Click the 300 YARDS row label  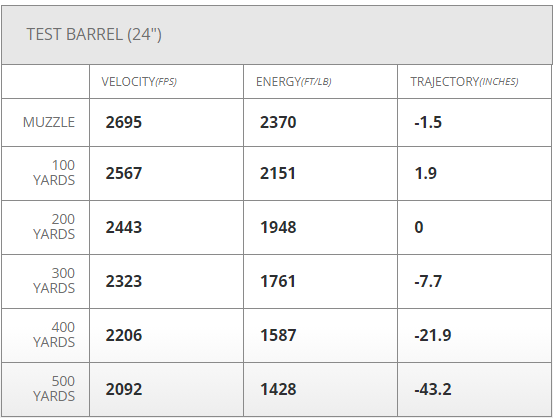[54, 281]
